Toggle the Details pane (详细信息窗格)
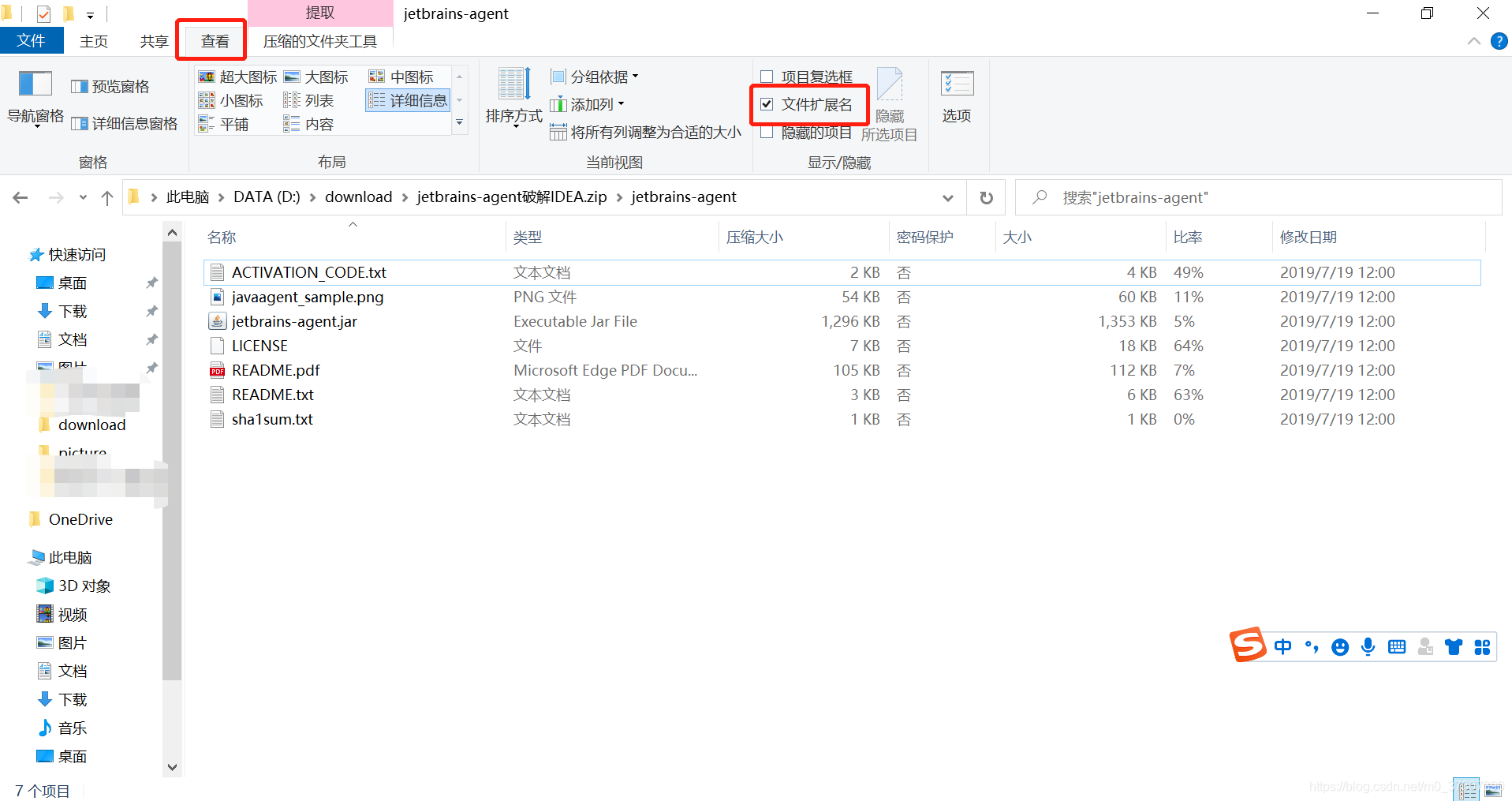 coord(125,124)
